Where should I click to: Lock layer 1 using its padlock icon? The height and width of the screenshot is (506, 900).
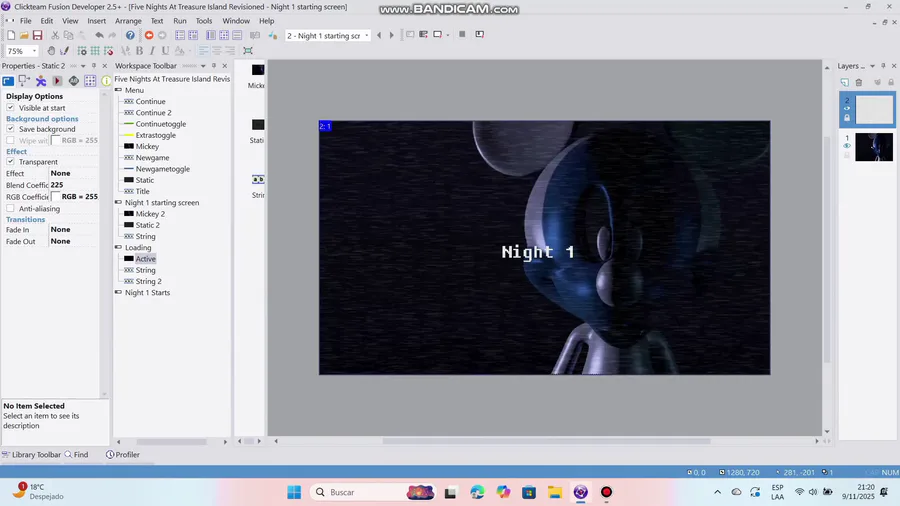pos(847,155)
